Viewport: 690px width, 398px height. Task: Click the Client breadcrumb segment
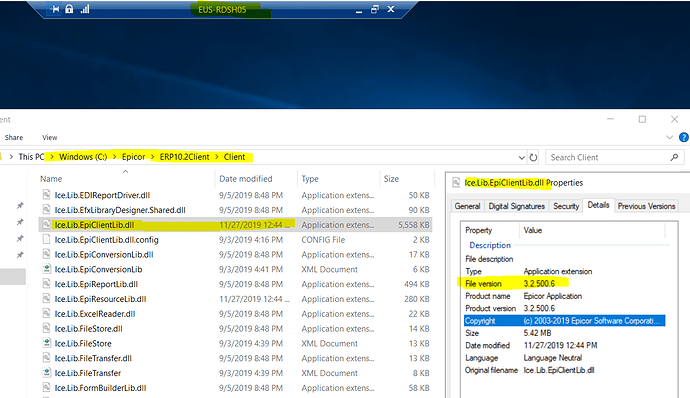234,157
